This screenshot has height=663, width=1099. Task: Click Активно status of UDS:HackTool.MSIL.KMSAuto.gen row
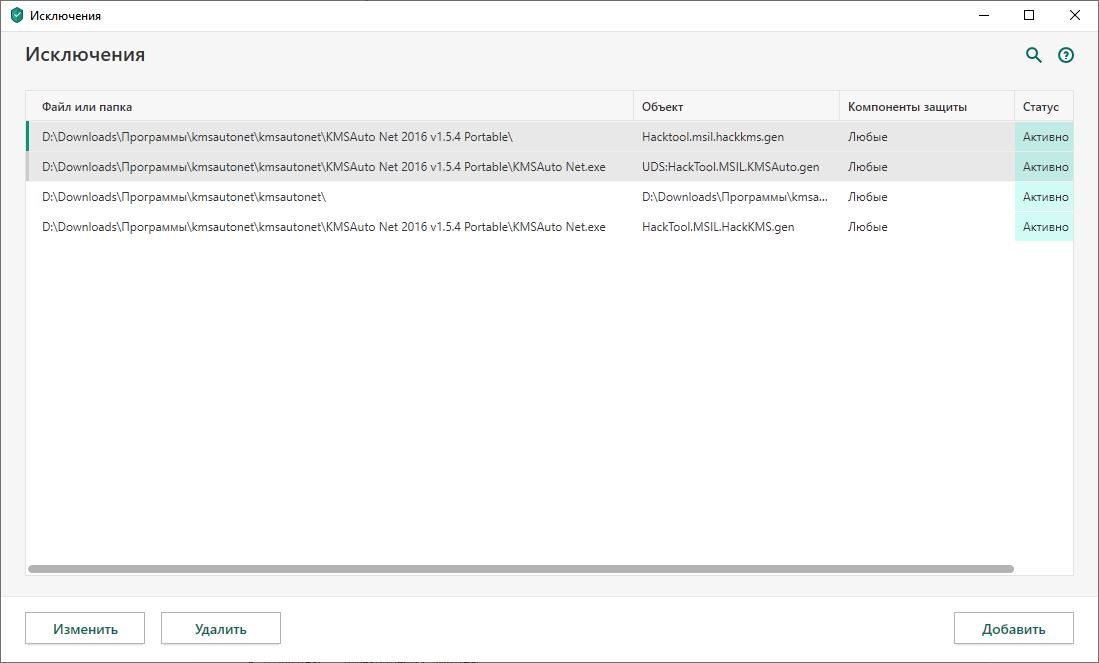pyautogui.click(x=1045, y=167)
